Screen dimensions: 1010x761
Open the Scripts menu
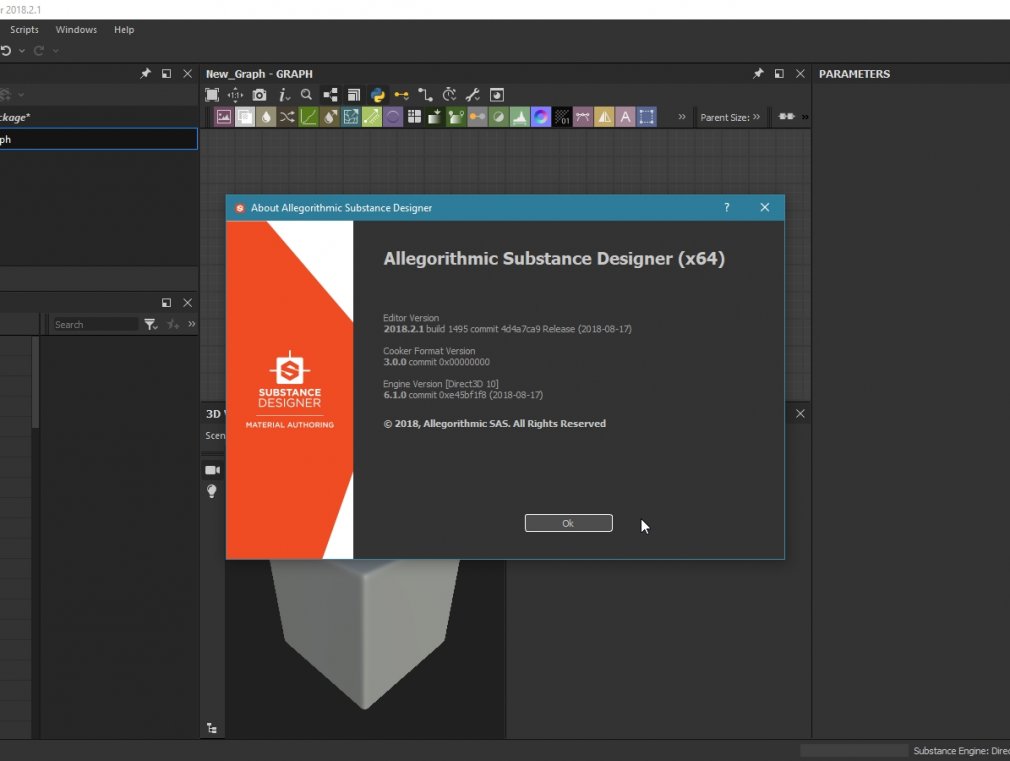24,30
